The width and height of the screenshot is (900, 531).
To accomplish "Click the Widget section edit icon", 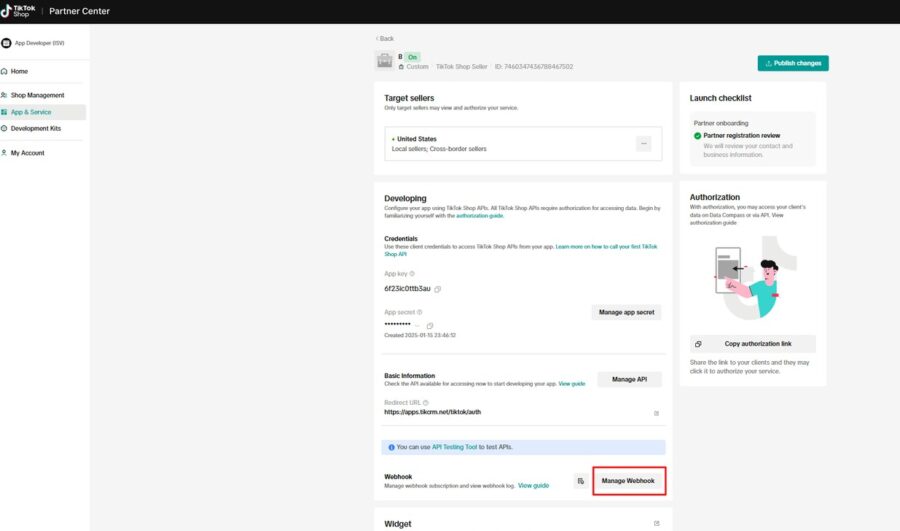I will pos(657,524).
